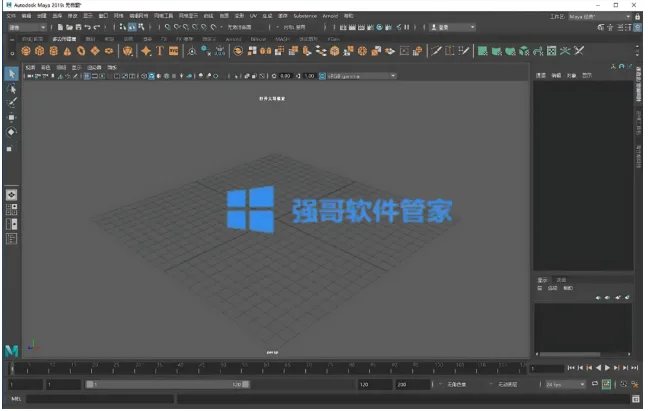Open the menu set dropdown

pos(27,27)
